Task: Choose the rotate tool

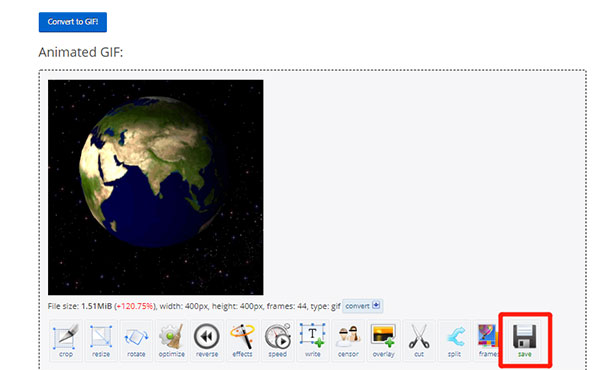Action: [x=136, y=340]
